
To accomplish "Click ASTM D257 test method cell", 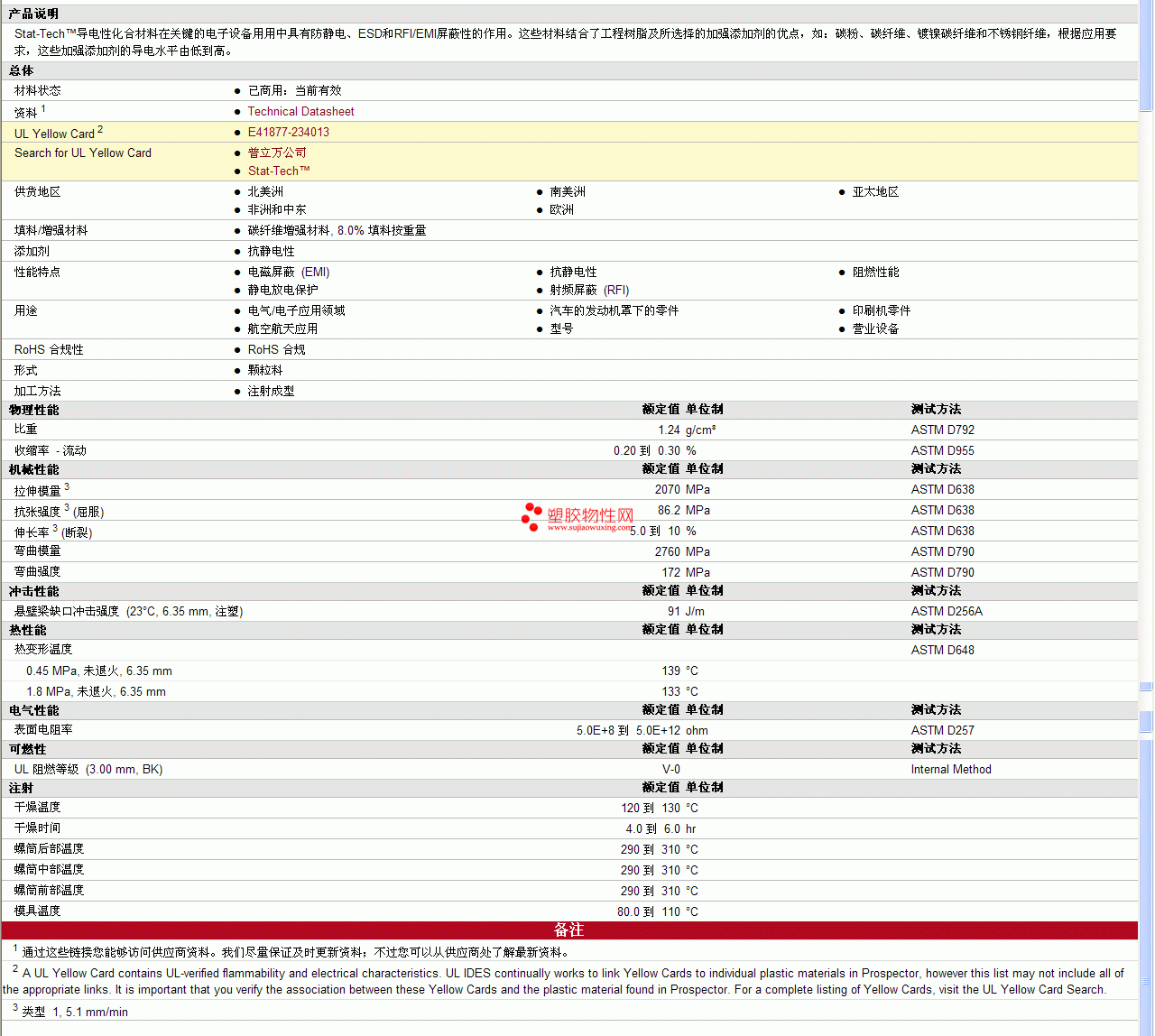I will point(943,730).
